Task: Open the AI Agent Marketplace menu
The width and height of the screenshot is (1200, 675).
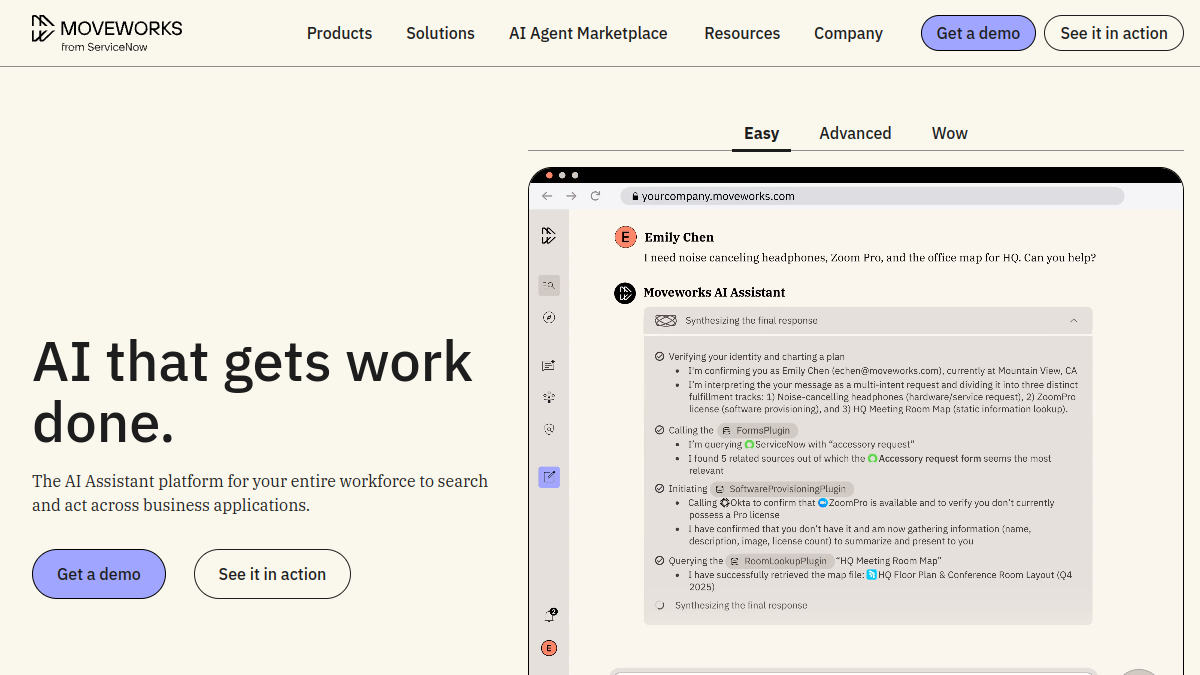Action: 588,33
